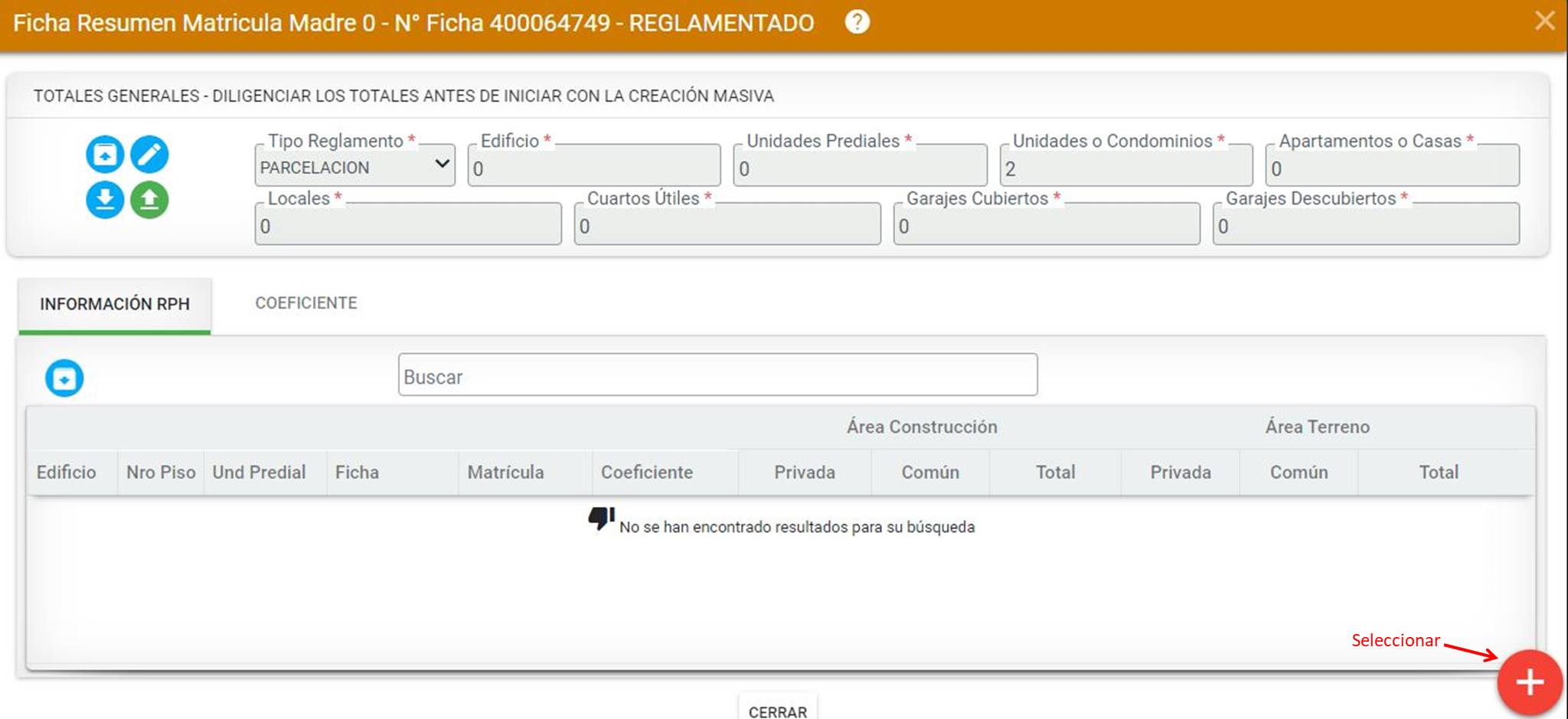Click Común header under Área Construcción
This screenshot has width=1568, height=719.
930,472
